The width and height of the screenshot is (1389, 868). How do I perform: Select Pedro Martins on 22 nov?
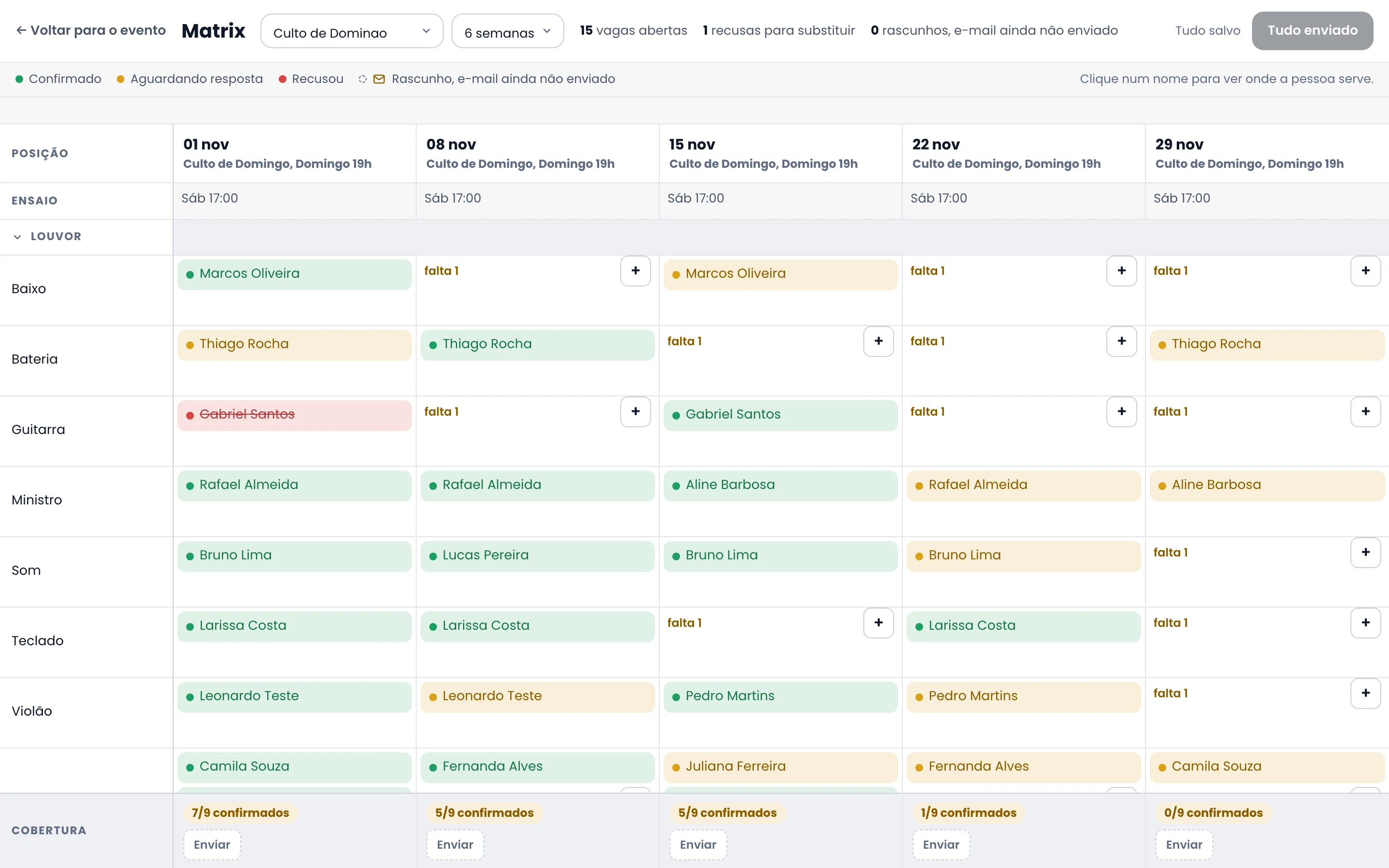1023,696
